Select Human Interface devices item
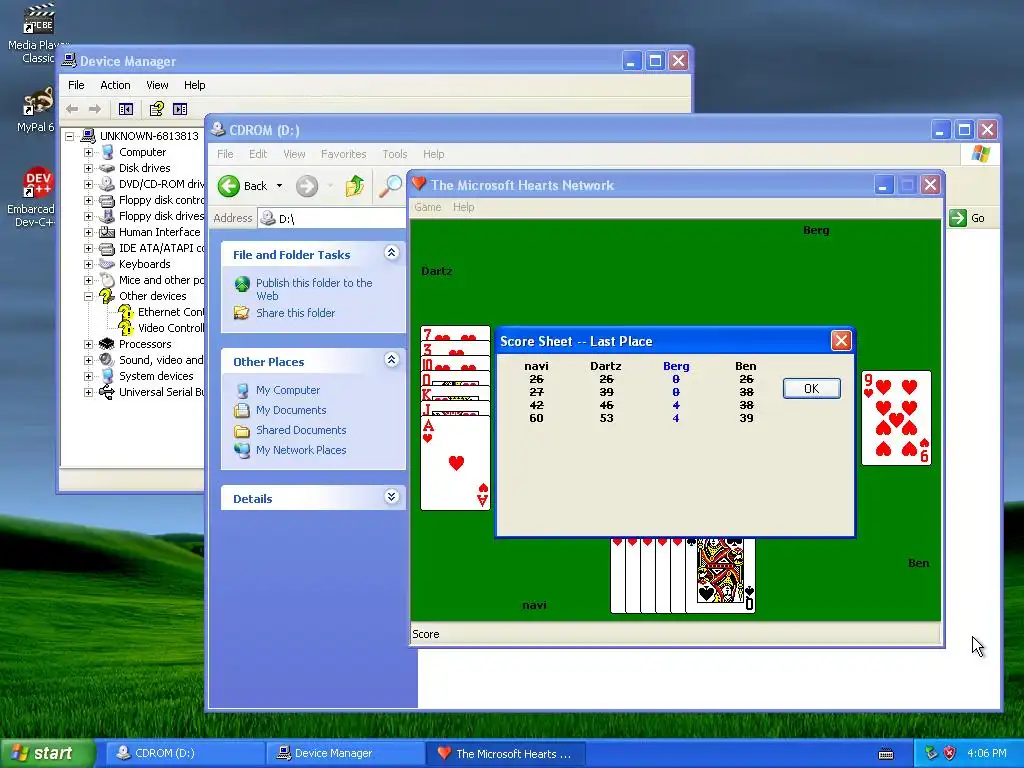This screenshot has height=768, width=1024. coord(159,232)
